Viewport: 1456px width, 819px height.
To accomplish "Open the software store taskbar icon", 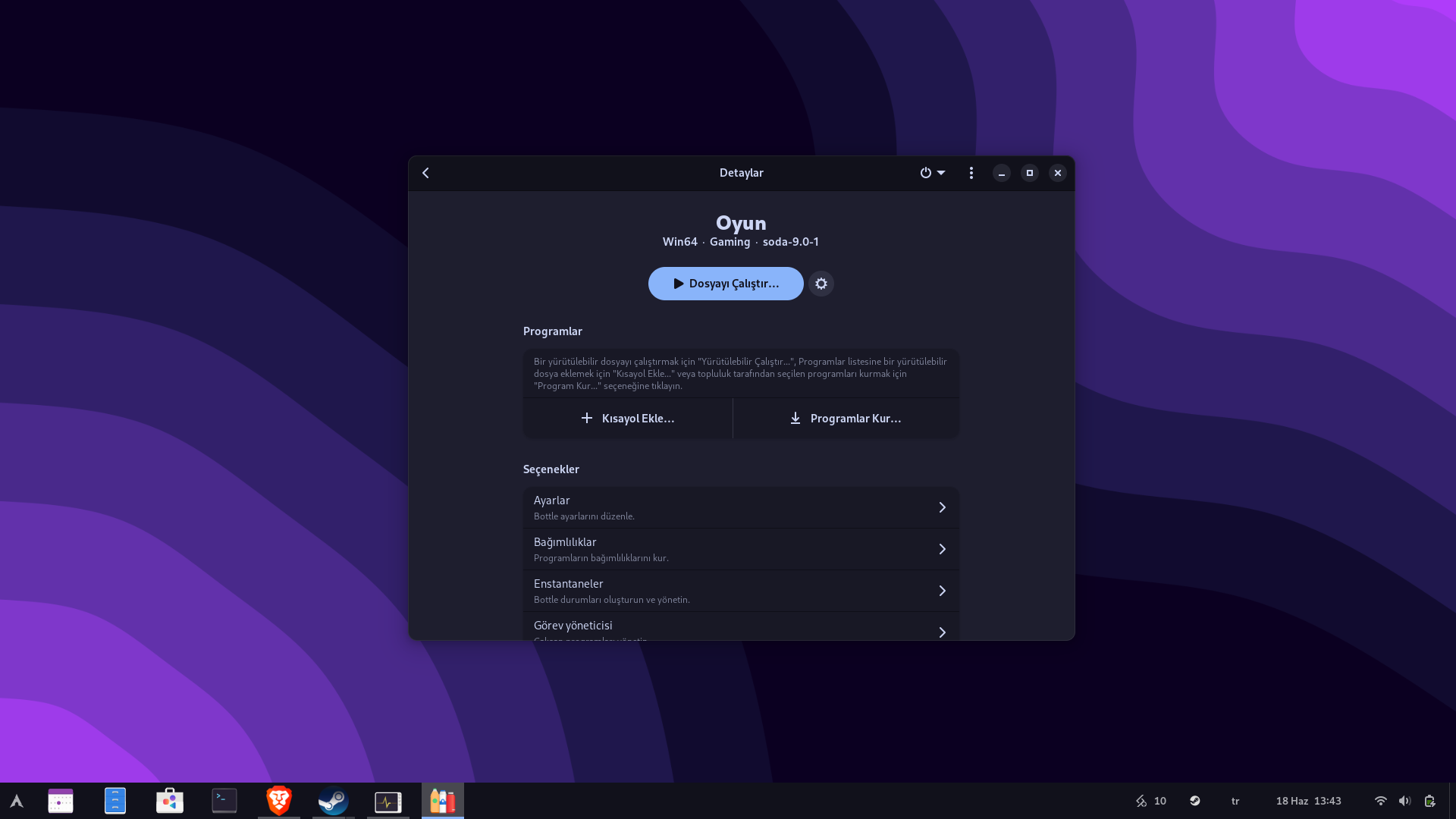I will [x=170, y=801].
